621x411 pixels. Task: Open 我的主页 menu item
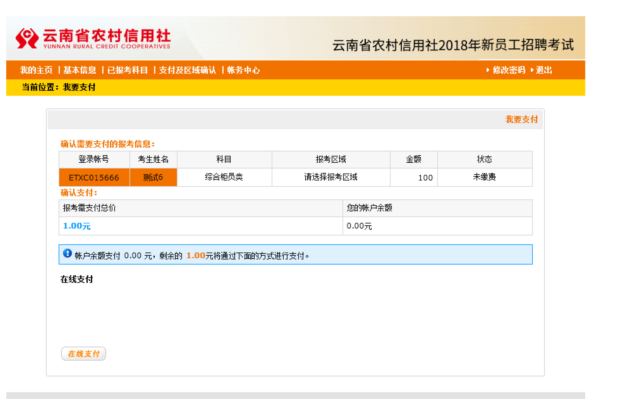pyautogui.click(x=36, y=70)
